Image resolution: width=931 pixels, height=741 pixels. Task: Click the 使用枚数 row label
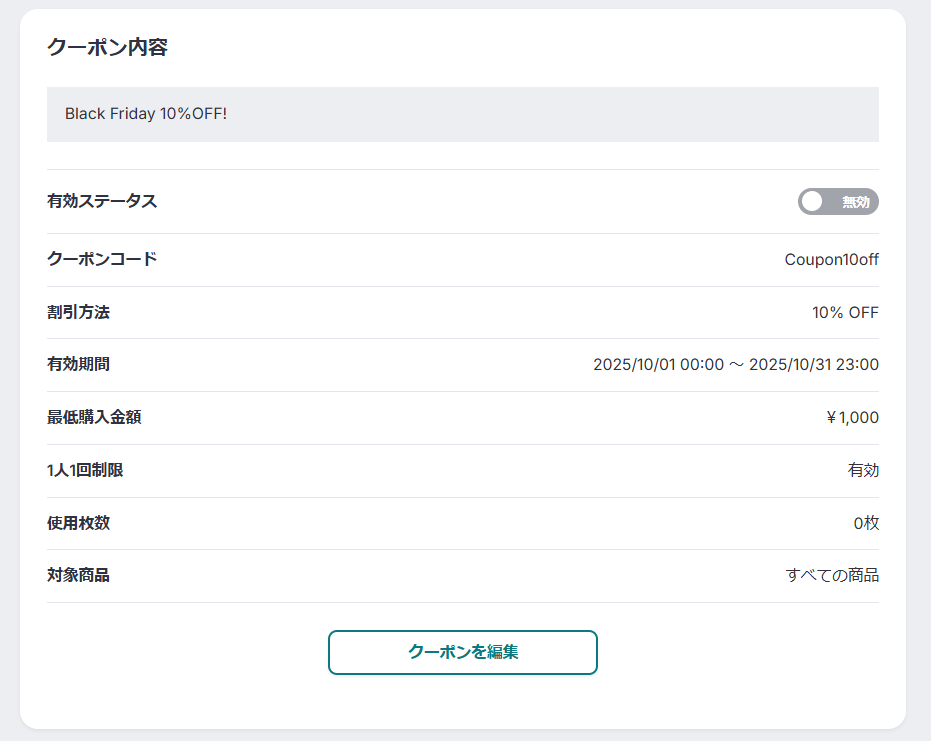pos(79,523)
